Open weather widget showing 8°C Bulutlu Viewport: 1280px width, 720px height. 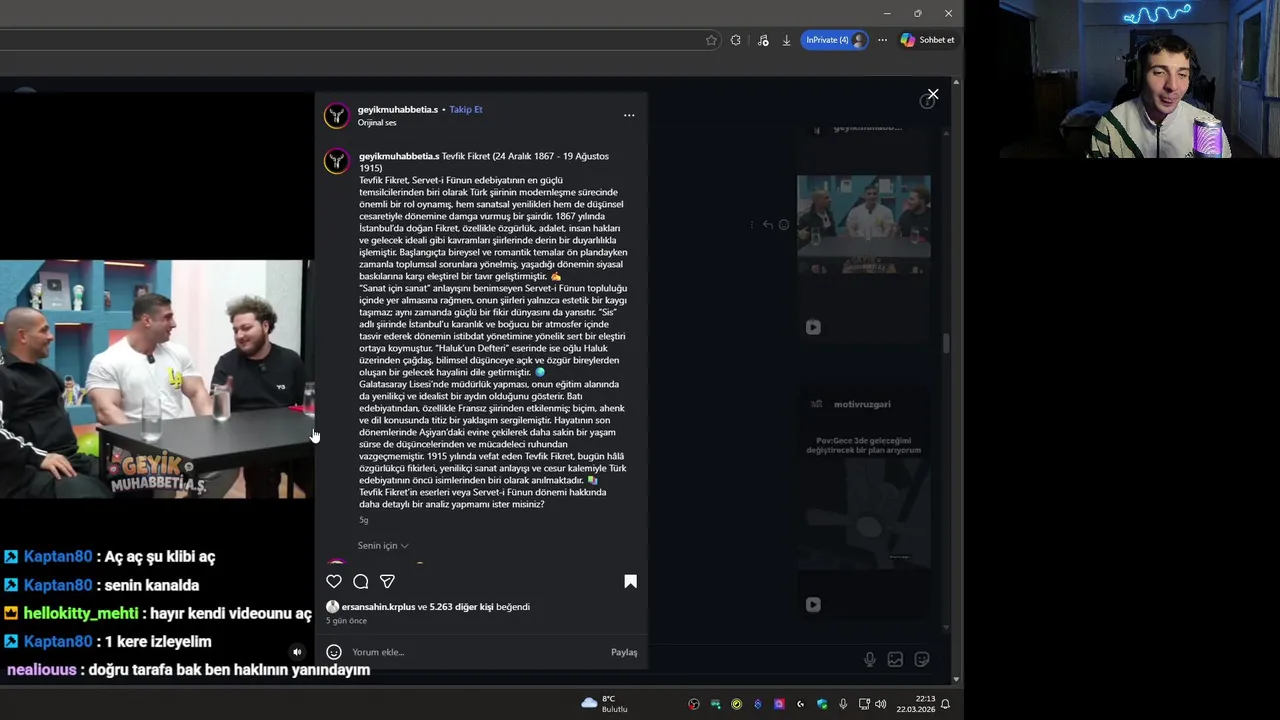tap(606, 704)
